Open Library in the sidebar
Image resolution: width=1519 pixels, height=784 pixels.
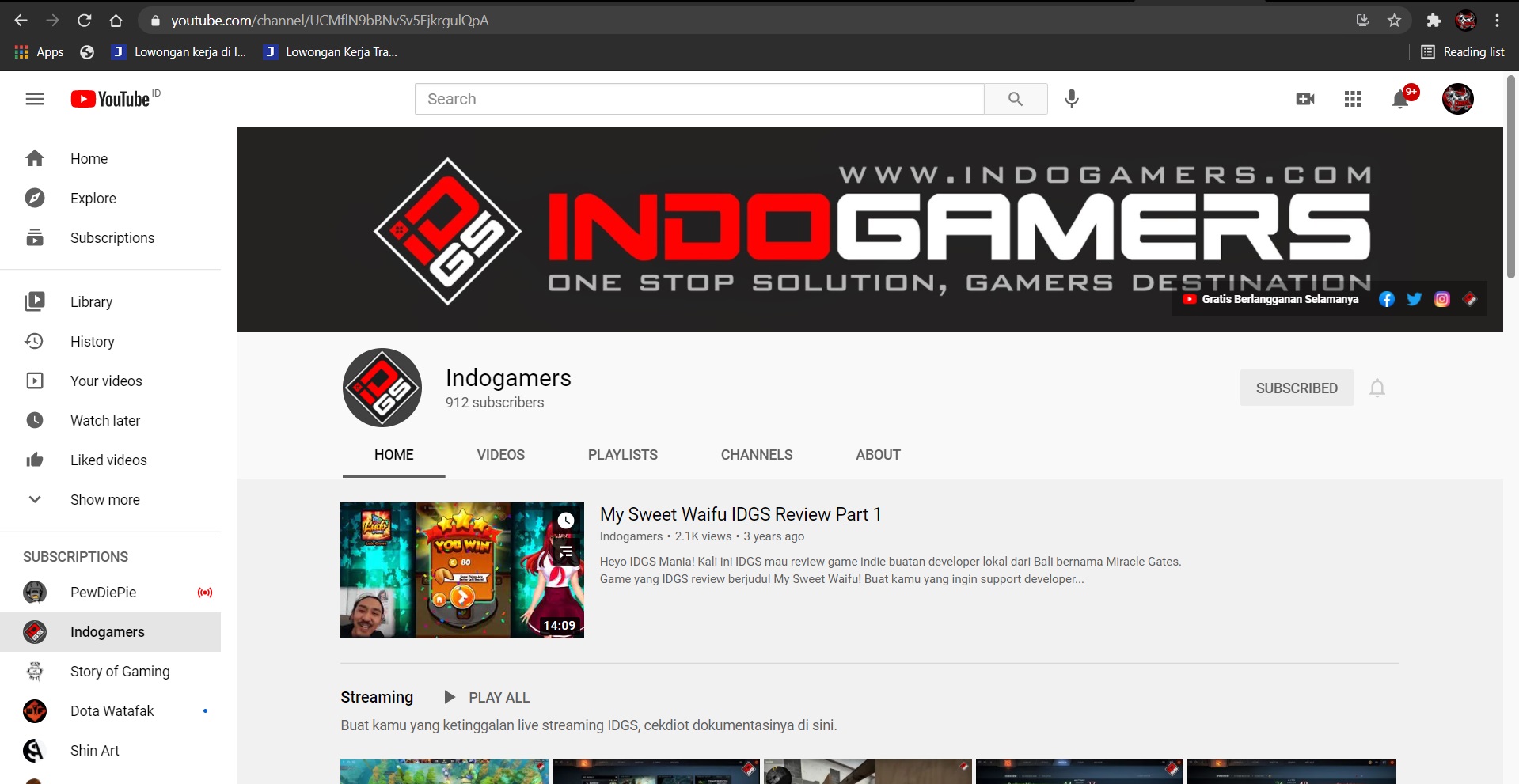click(110, 301)
